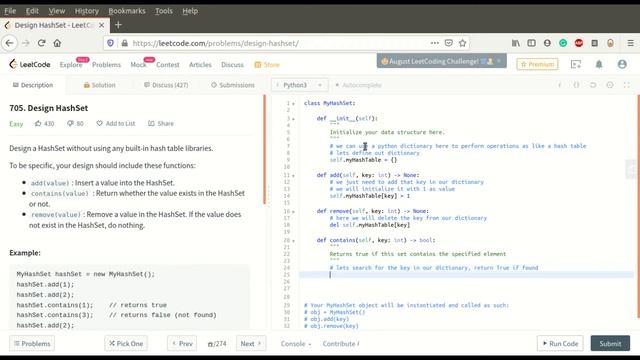The width and height of the screenshot is (640, 360).
Task: Bookmark this page with the star
Action: (x=462, y=43)
